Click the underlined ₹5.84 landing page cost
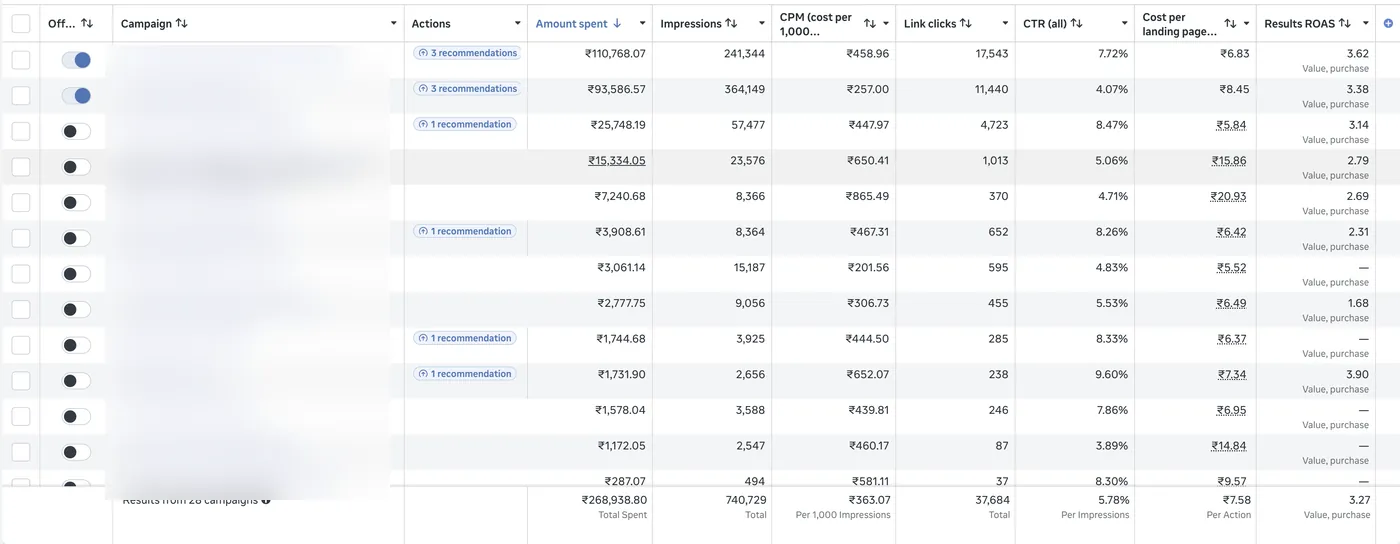 pyautogui.click(x=1233, y=125)
